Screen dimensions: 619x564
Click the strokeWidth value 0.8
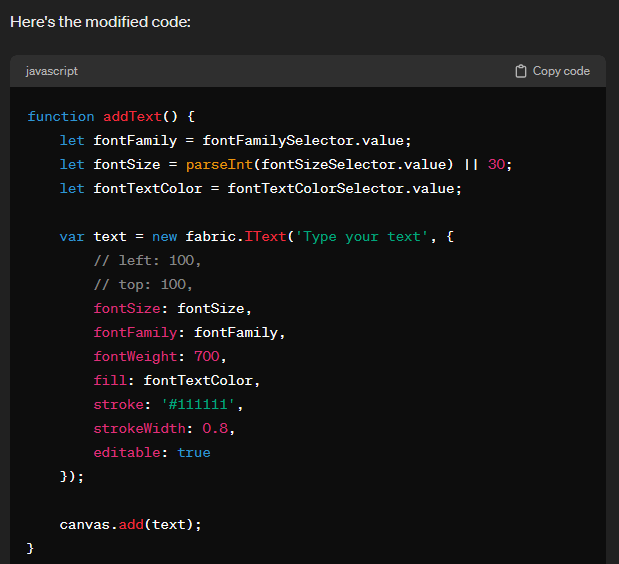[215, 428]
